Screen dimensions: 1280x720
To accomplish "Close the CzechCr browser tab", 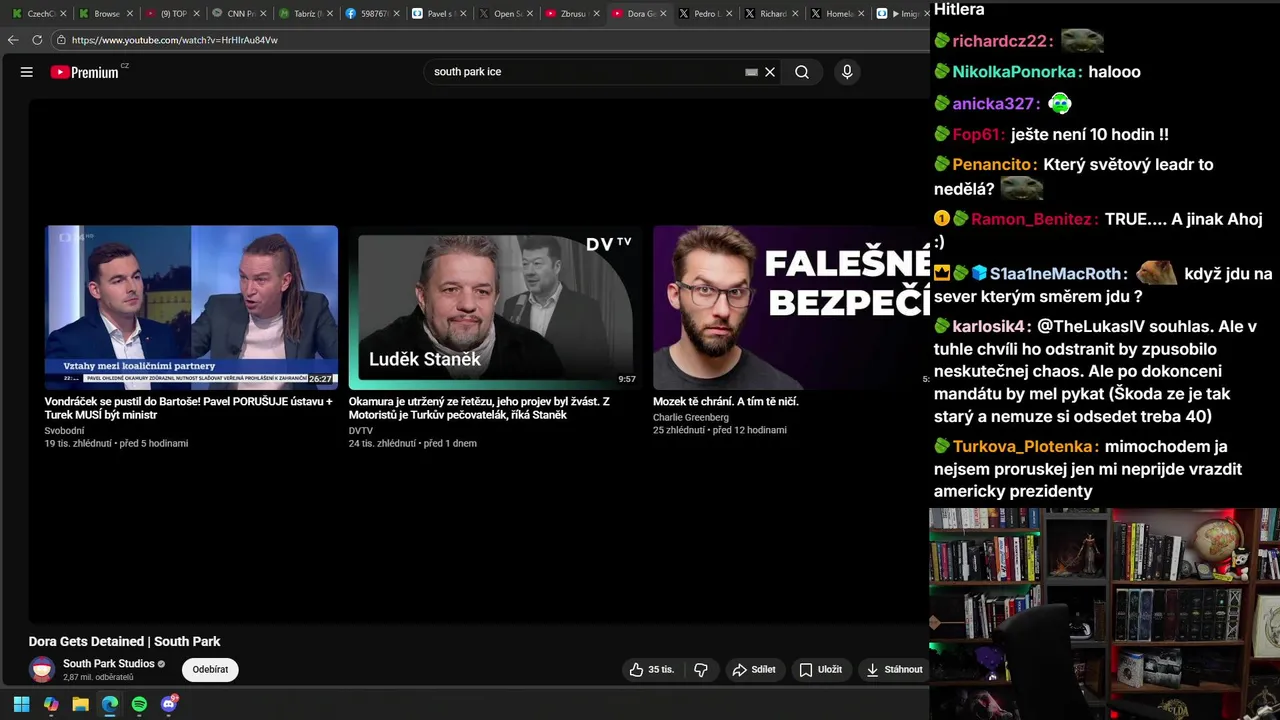I will [x=63, y=14].
